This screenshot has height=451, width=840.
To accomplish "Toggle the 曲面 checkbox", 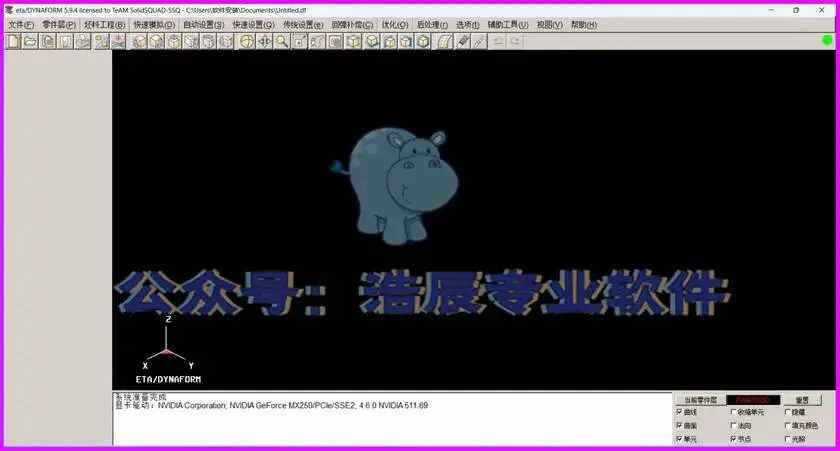I will click(679, 425).
